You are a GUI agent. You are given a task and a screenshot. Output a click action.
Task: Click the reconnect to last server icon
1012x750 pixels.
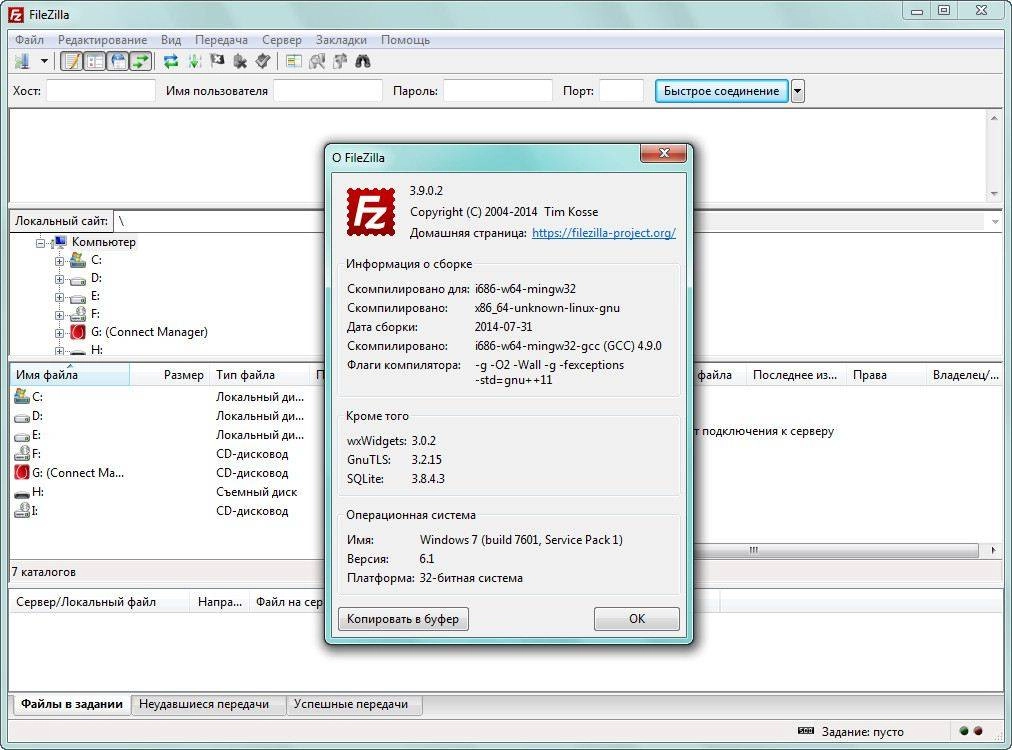click(263, 61)
